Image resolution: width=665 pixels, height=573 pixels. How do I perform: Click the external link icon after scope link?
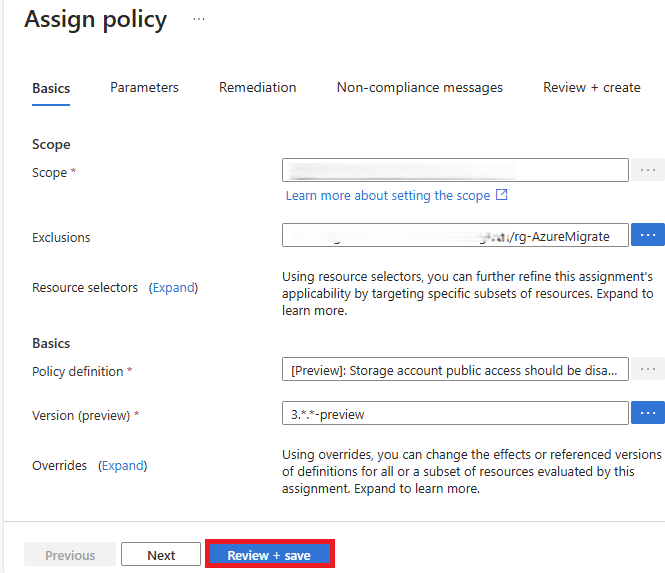tap(502, 195)
